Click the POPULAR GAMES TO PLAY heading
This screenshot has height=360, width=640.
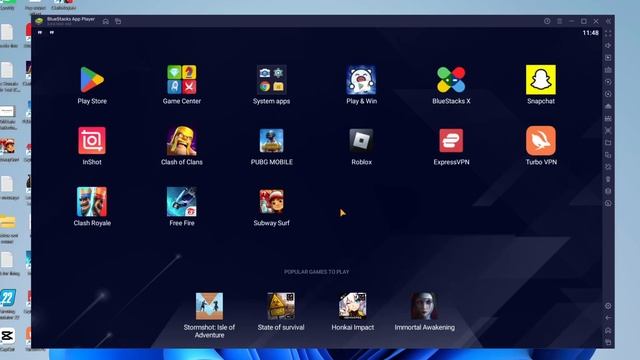[x=316, y=272]
